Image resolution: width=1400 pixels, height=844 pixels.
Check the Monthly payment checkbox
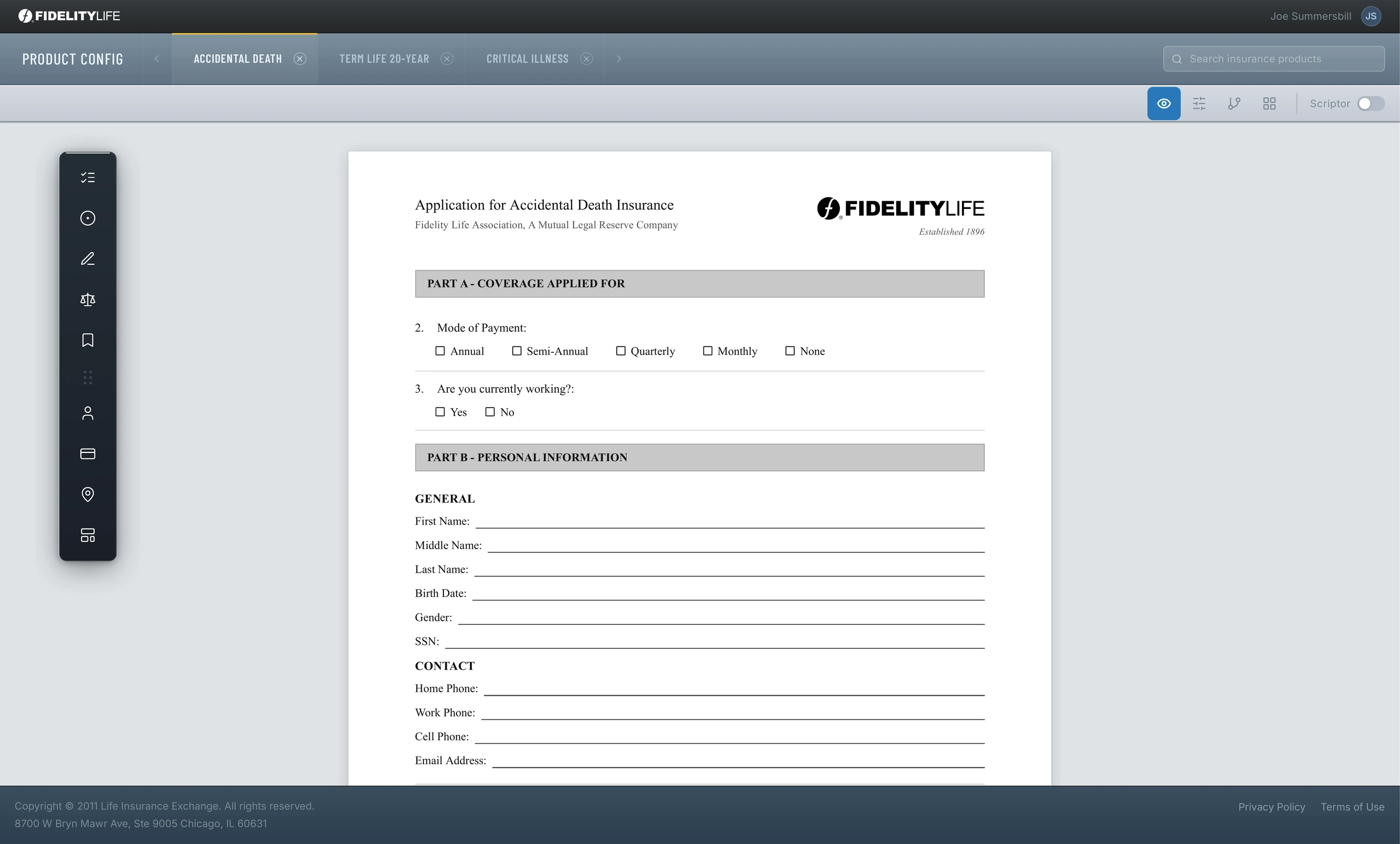pos(708,351)
